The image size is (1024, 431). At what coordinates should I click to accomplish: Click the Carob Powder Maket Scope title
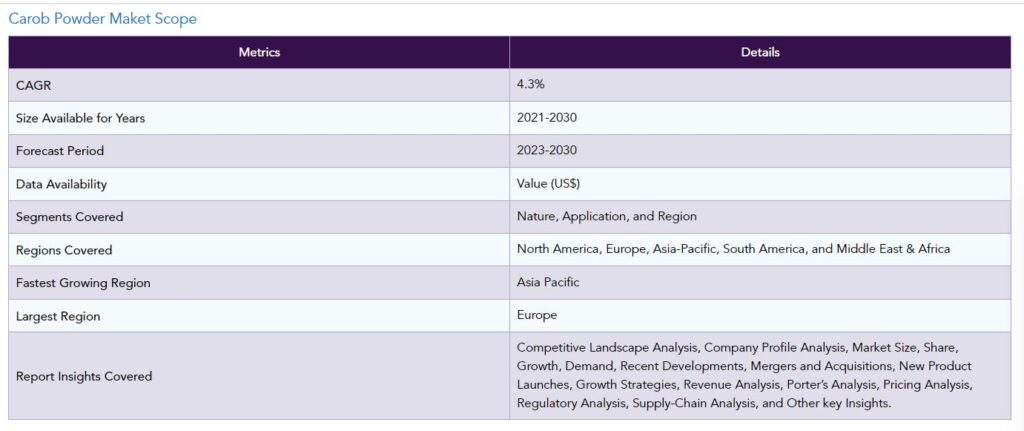click(102, 19)
